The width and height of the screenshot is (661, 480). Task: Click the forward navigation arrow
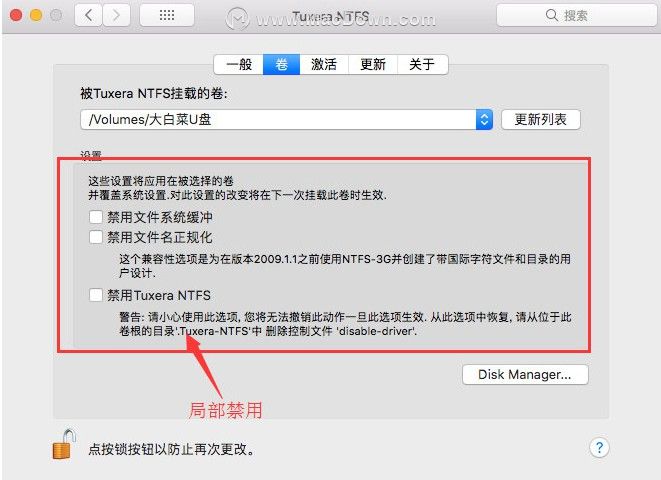(116, 16)
